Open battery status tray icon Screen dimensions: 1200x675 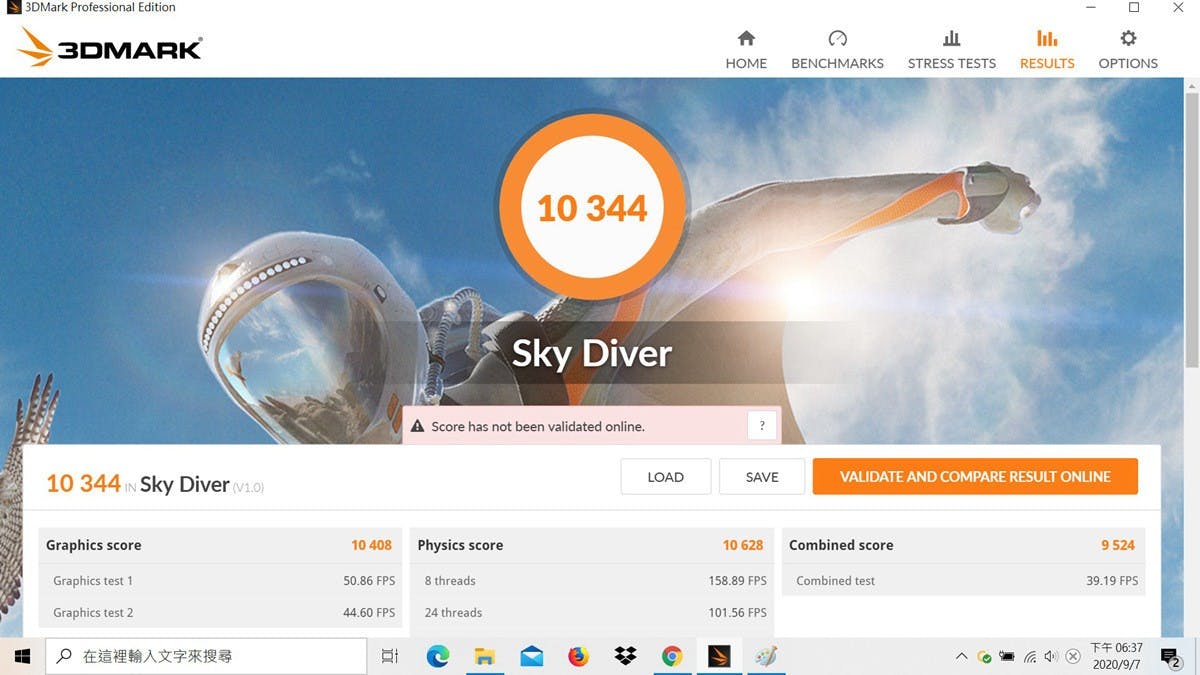(x=1007, y=657)
